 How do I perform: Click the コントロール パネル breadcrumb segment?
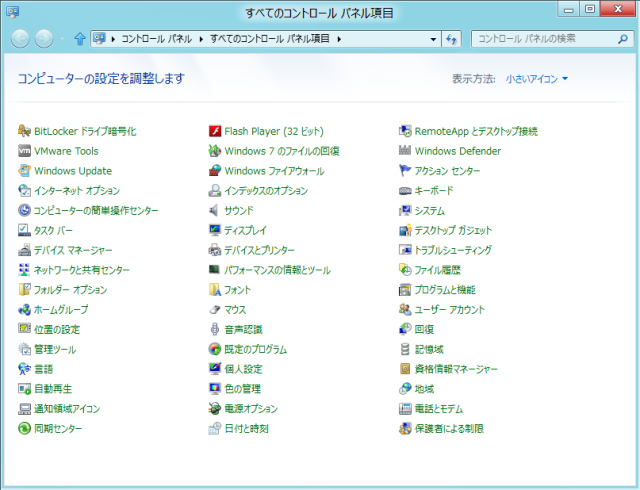[x=158, y=39]
